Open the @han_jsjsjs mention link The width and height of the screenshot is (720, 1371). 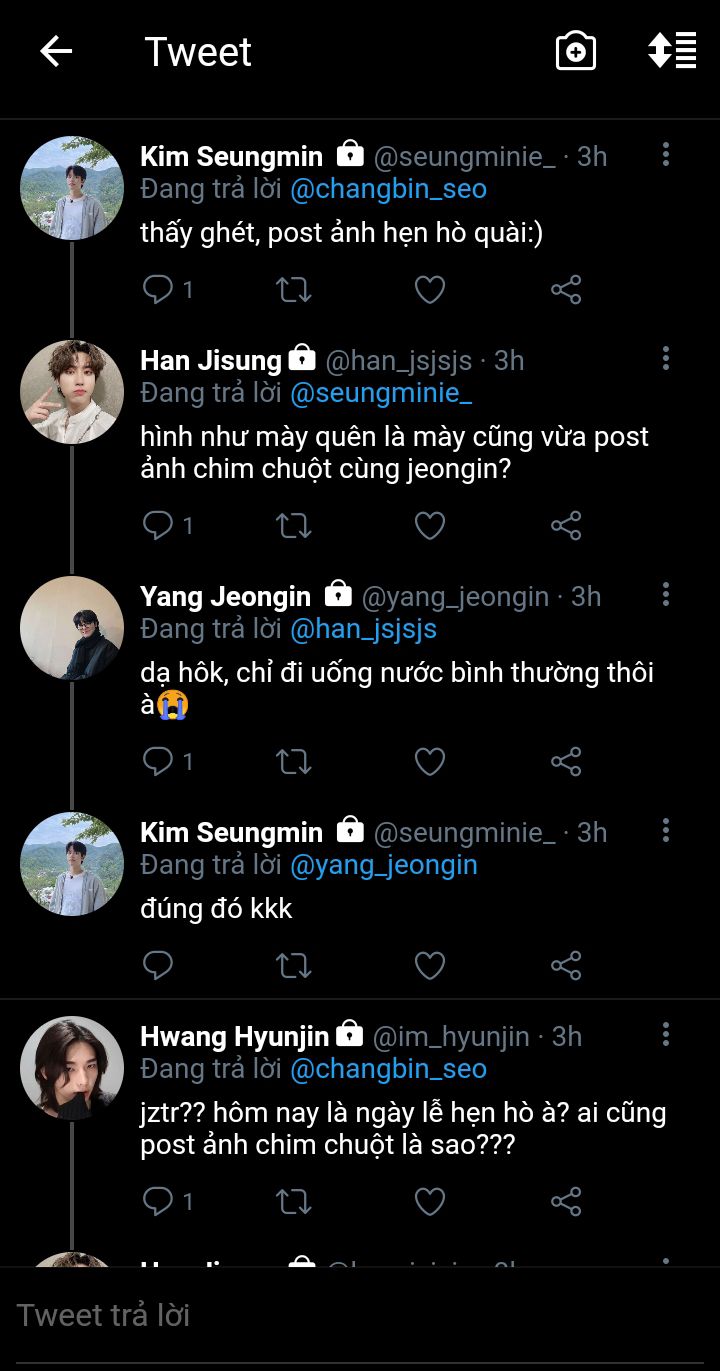(363, 629)
